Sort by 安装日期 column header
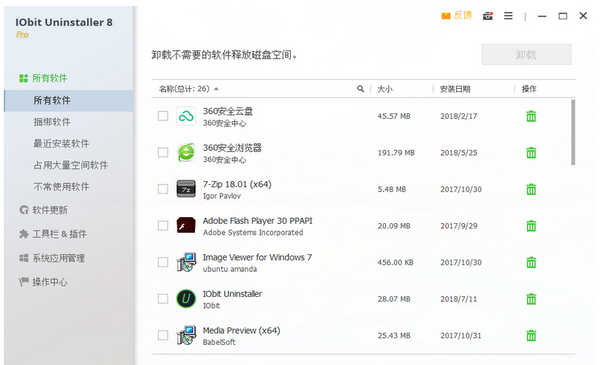This screenshot has width=600, height=365. (x=455, y=89)
